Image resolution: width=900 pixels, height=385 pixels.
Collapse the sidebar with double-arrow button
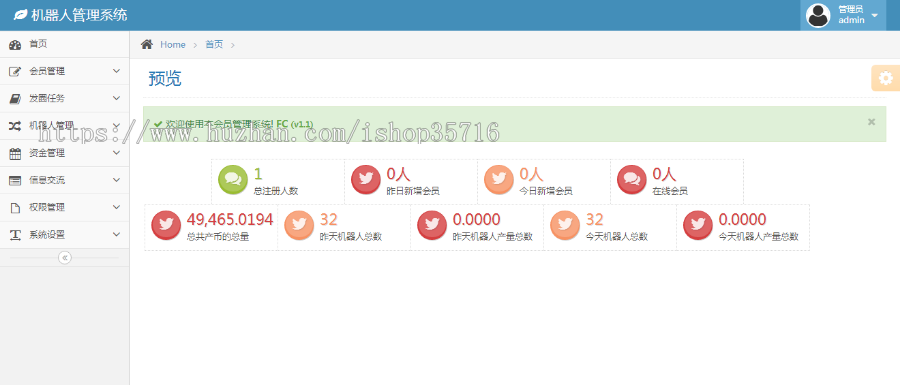pos(65,258)
